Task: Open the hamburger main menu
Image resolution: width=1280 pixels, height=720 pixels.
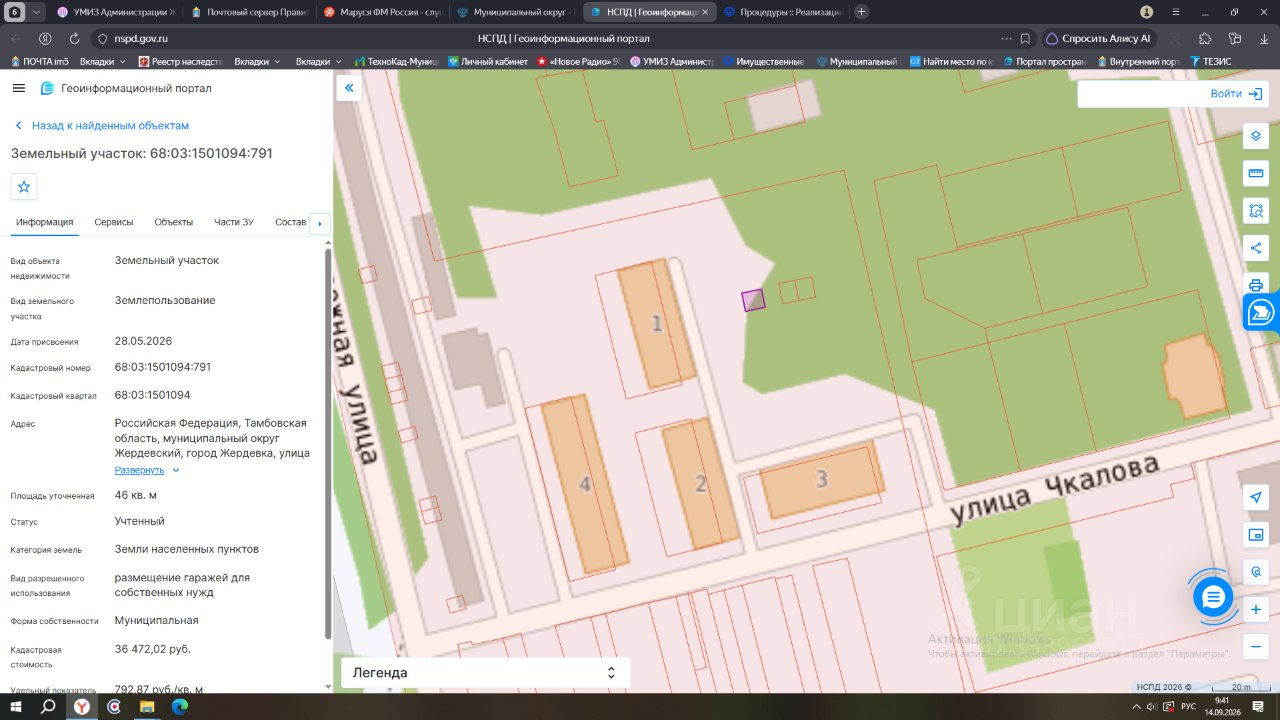Action: [x=18, y=88]
